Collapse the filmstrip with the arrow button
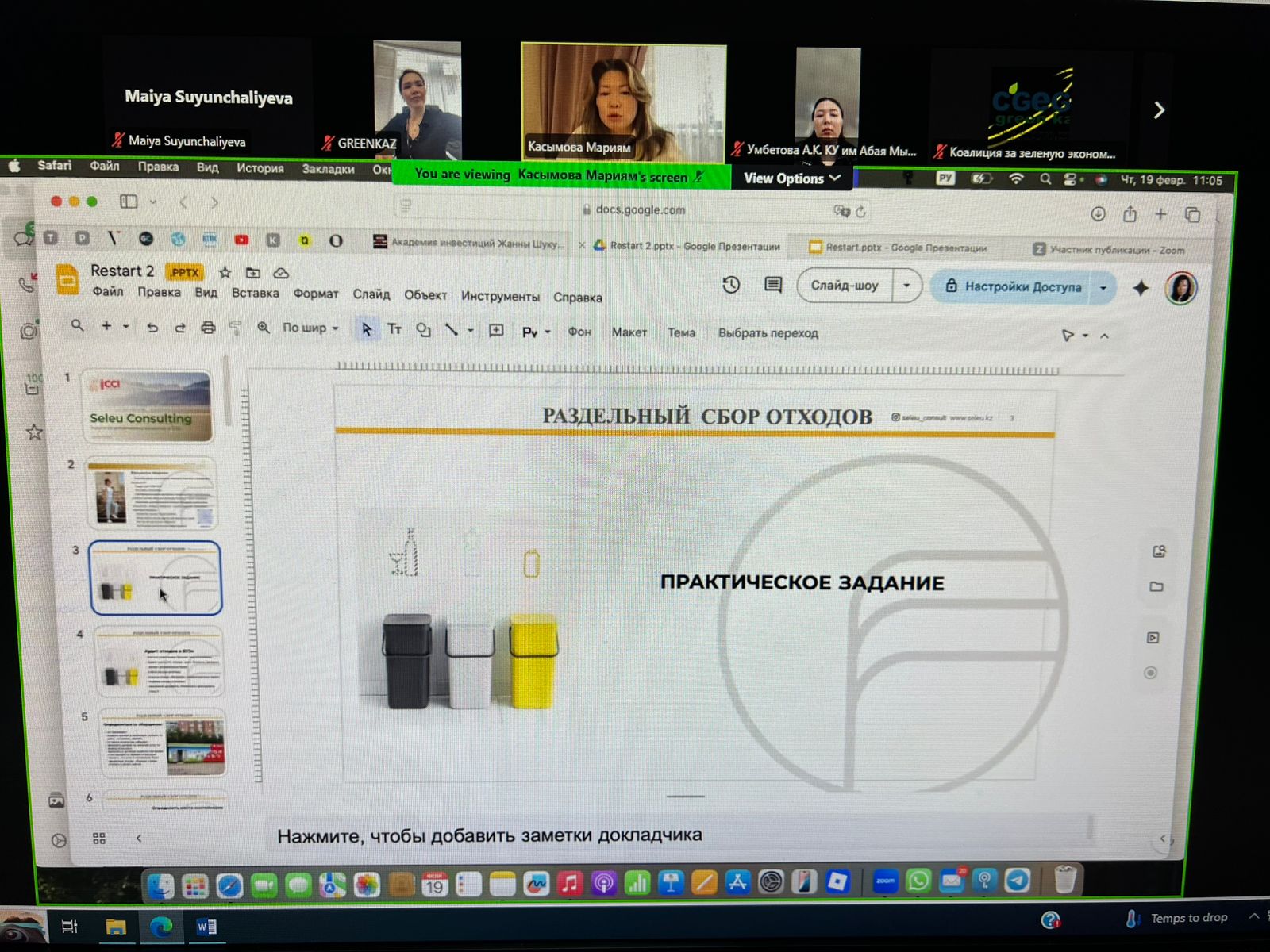Viewport: 1270px width, 952px height. [x=139, y=838]
